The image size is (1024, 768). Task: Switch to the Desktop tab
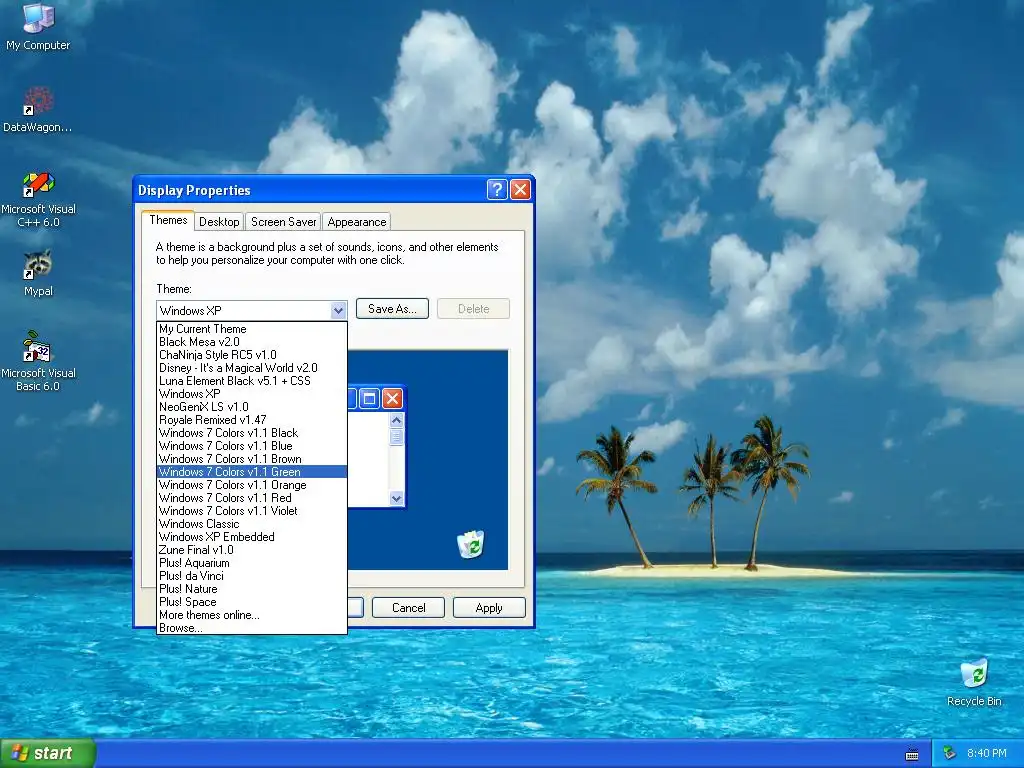219,222
